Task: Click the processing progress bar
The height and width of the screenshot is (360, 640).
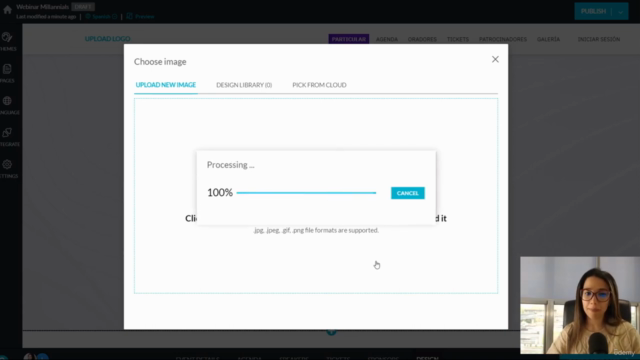Action: (x=307, y=193)
